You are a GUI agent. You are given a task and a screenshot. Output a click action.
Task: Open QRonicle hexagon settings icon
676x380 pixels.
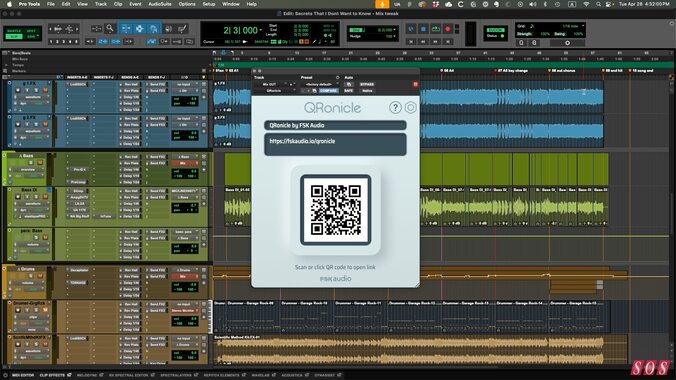pyautogui.click(x=410, y=107)
